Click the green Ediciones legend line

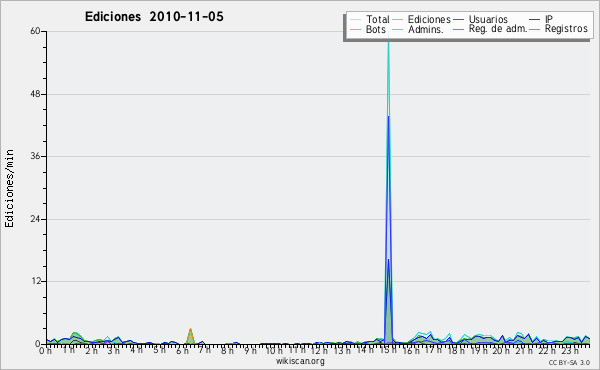tap(398, 20)
